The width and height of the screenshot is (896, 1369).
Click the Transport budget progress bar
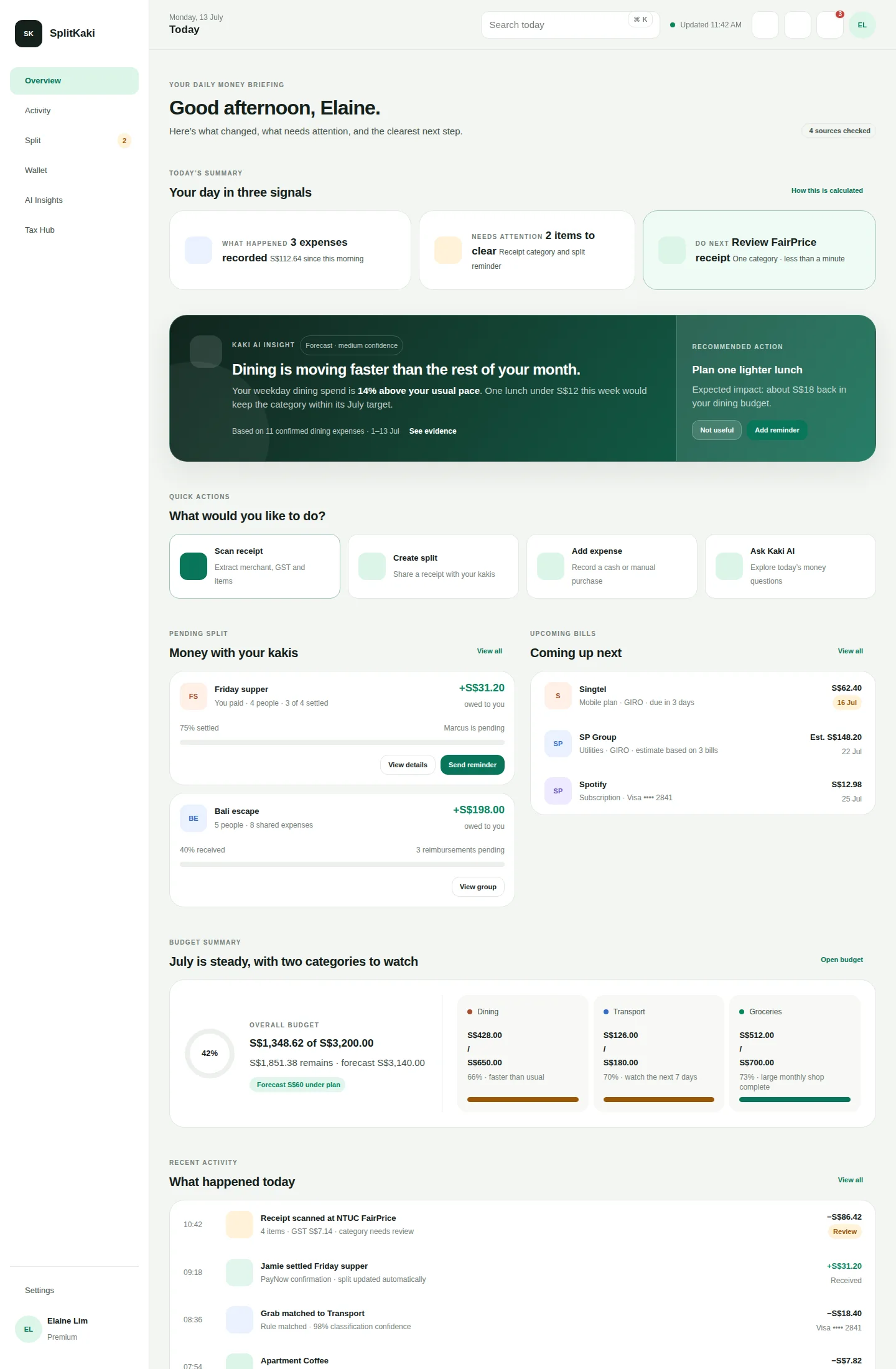pyautogui.click(x=659, y=1100)
